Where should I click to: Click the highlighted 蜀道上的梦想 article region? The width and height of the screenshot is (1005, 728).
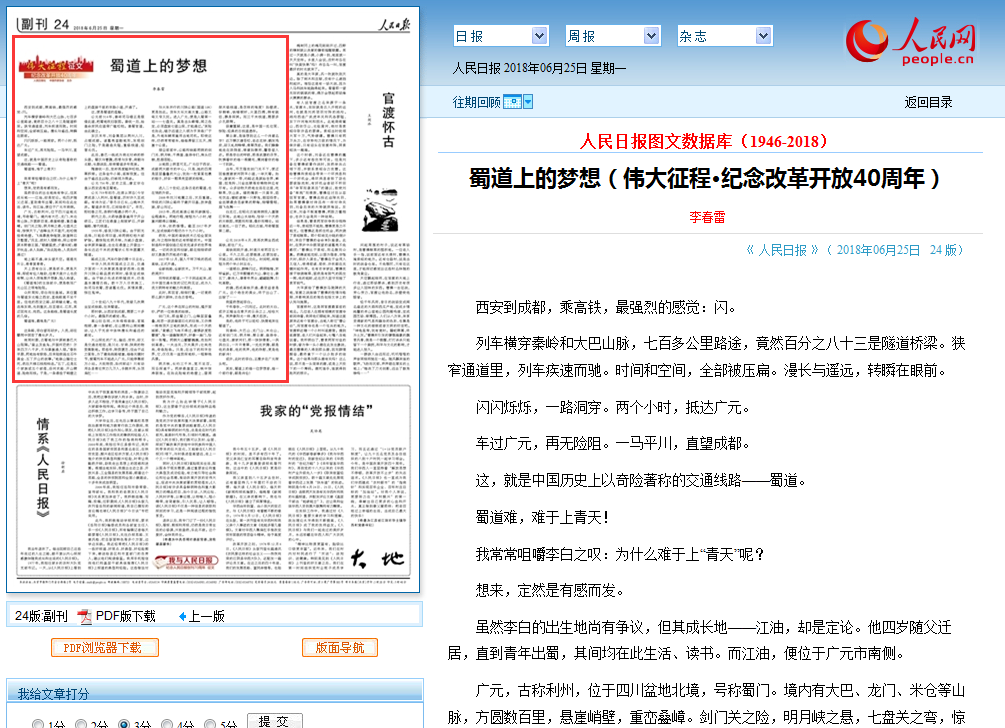coord(151,209)
